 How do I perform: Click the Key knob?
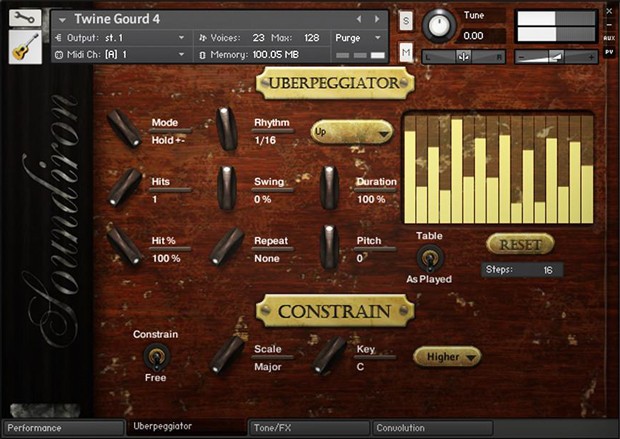tap(329, 355)
